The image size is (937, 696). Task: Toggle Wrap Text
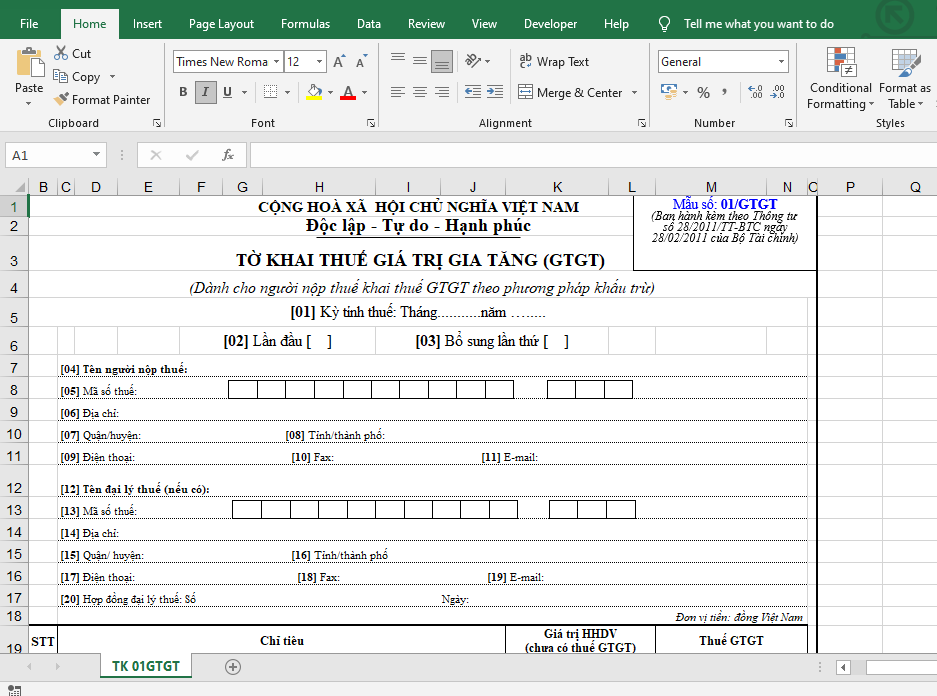554,62
